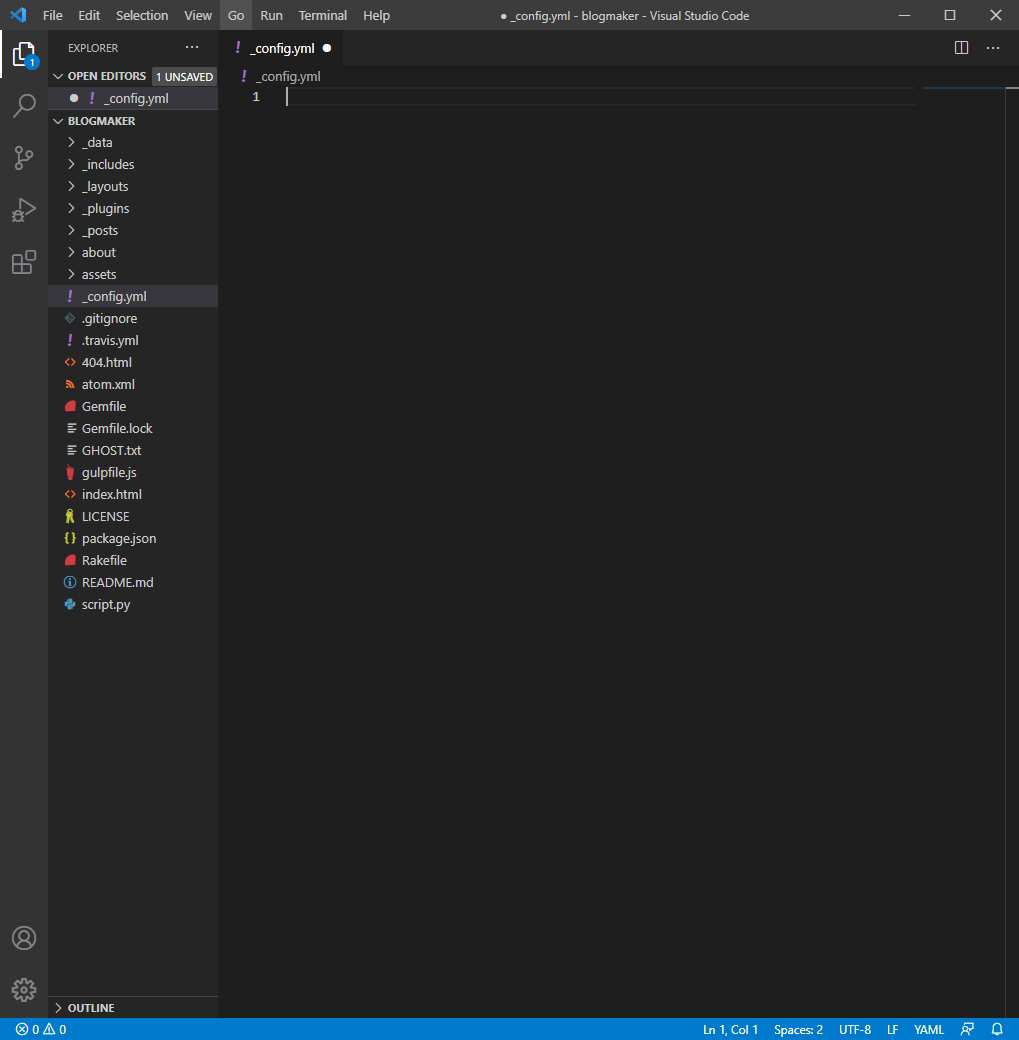Open the Accounts icon

(x=24, y=938)
